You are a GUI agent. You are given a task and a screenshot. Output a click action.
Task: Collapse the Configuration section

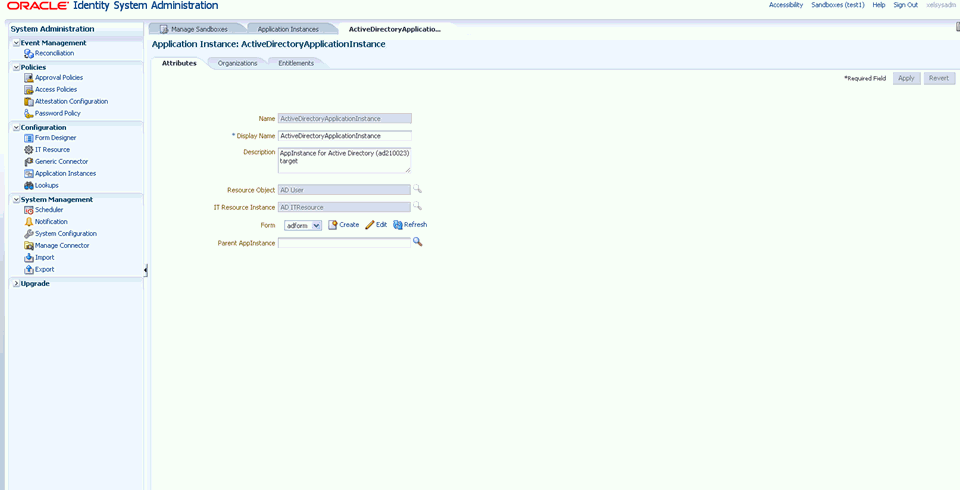click(x=17, y=127)
